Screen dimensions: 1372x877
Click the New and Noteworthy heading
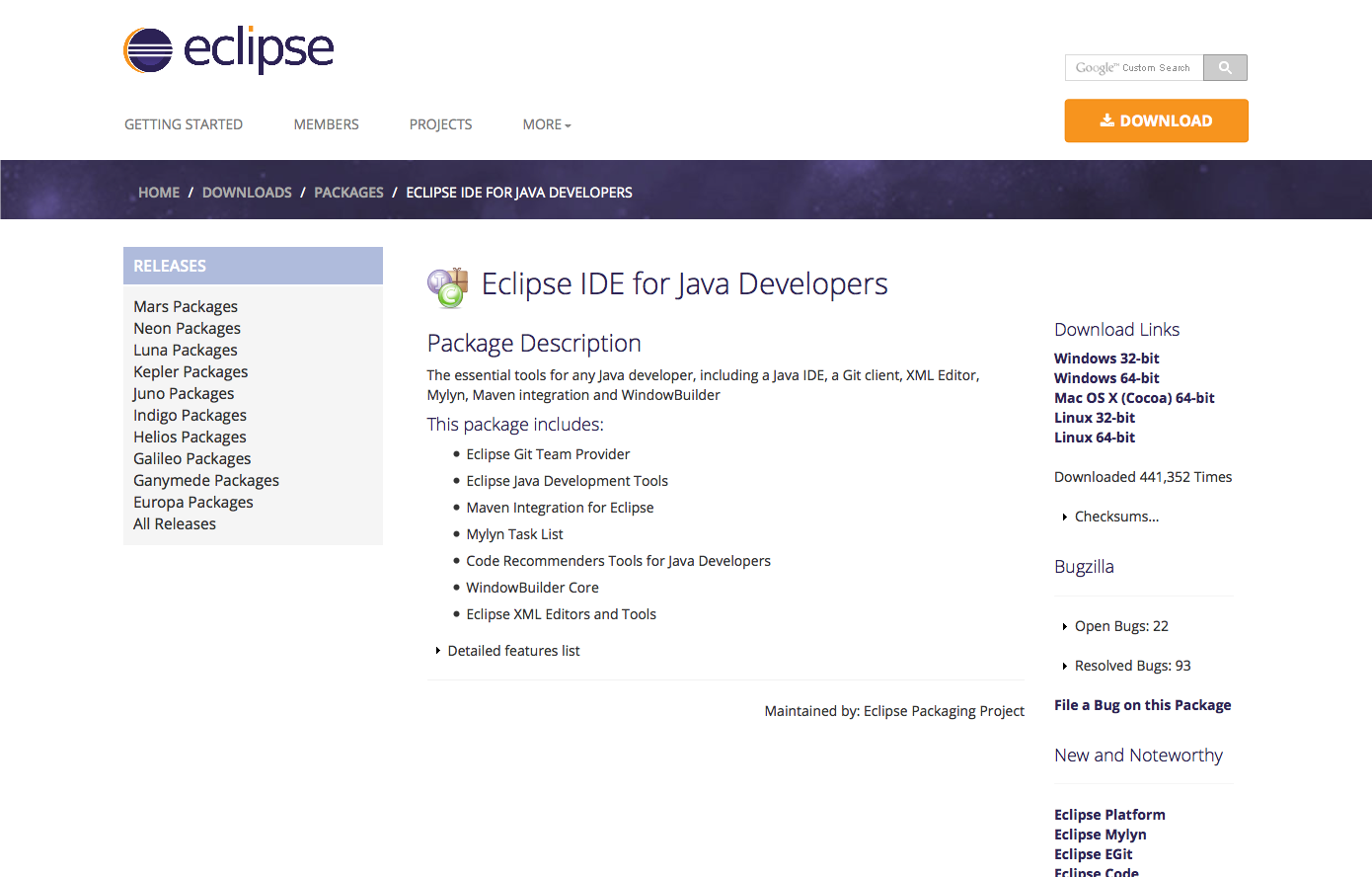1138,756
